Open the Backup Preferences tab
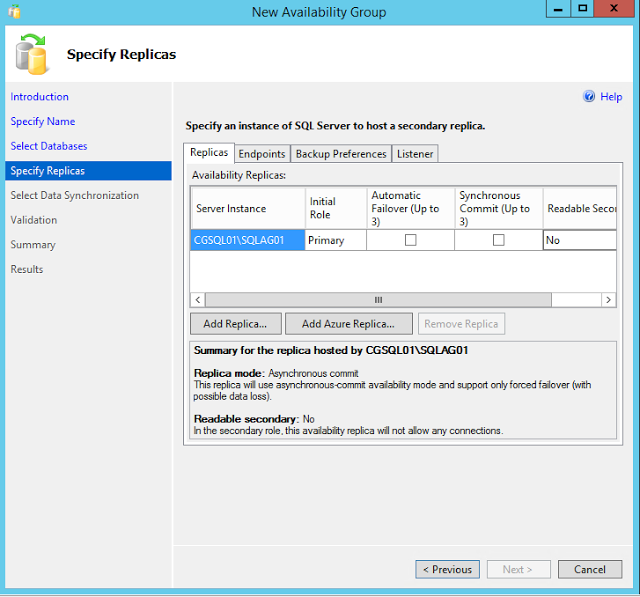This screenshot has height=597, width=640. pyautogui.click(x=341, y=154)
